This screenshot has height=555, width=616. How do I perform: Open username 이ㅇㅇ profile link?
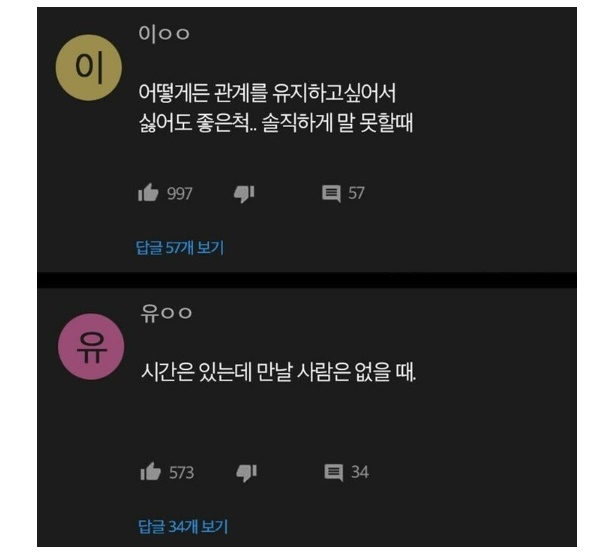(164, 34)
